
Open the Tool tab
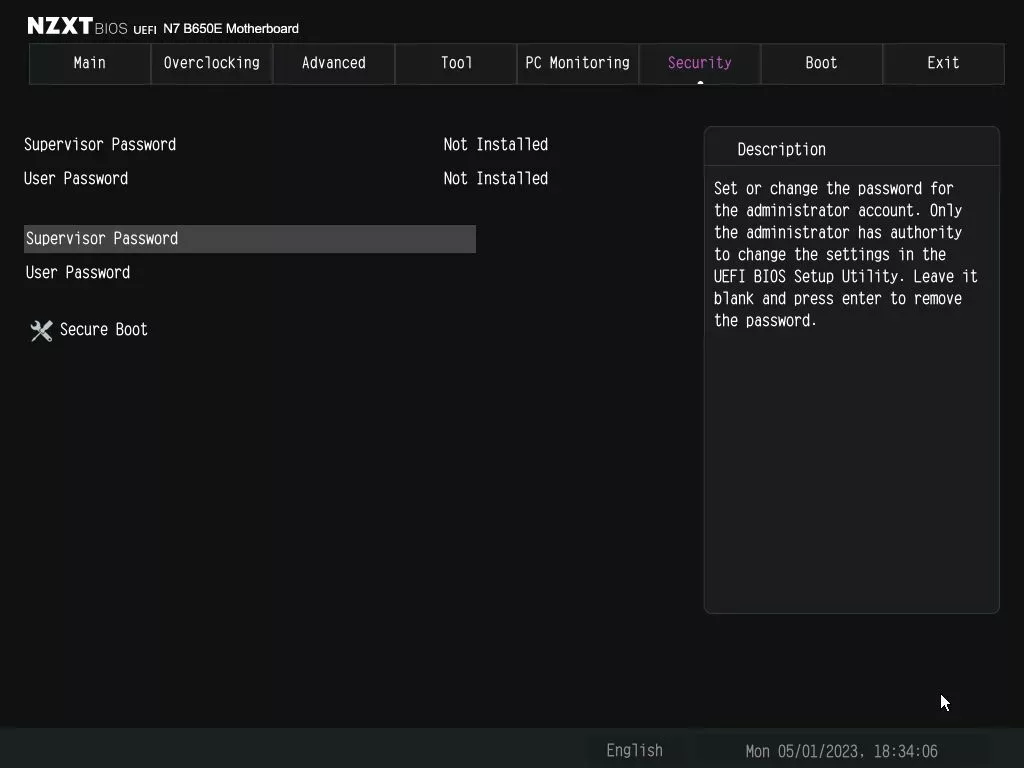point(455,63)
